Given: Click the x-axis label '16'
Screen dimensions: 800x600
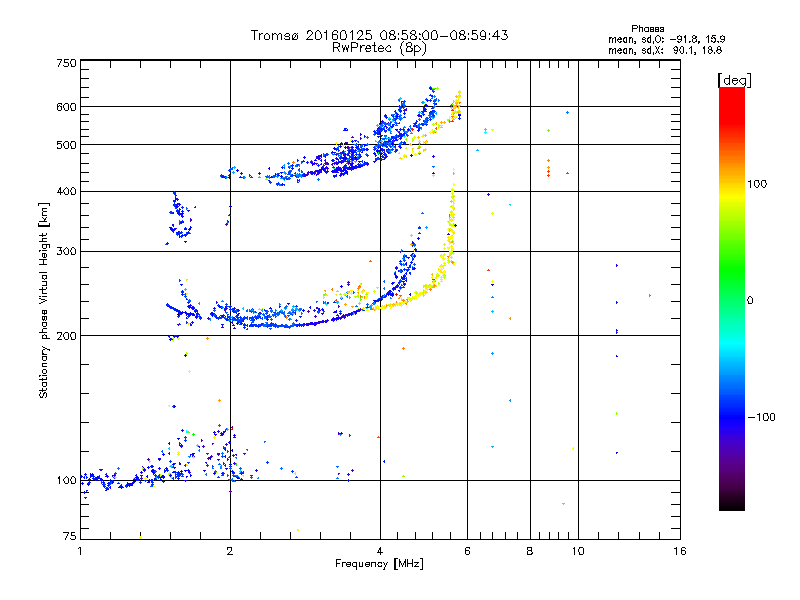Looking at the screenshot, I should coord(680,552).
